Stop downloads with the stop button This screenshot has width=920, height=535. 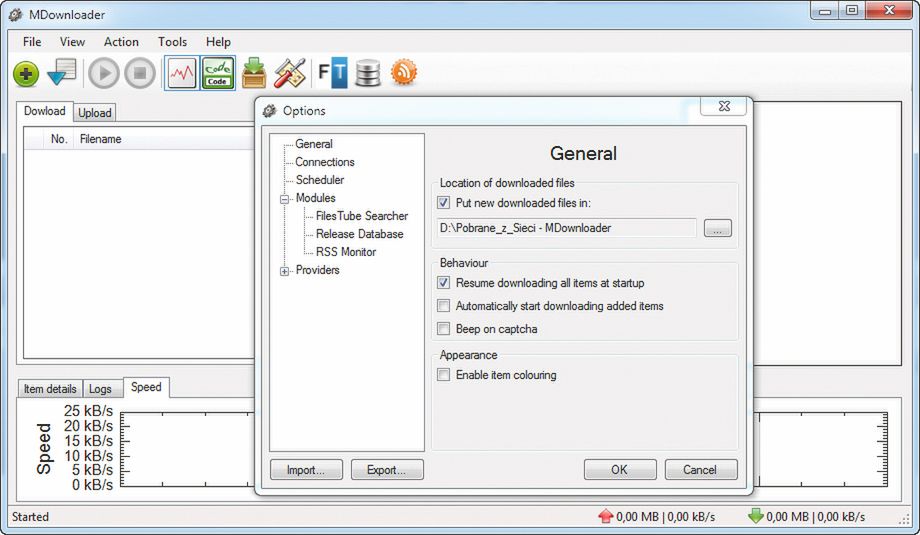(x=140, y=73)
